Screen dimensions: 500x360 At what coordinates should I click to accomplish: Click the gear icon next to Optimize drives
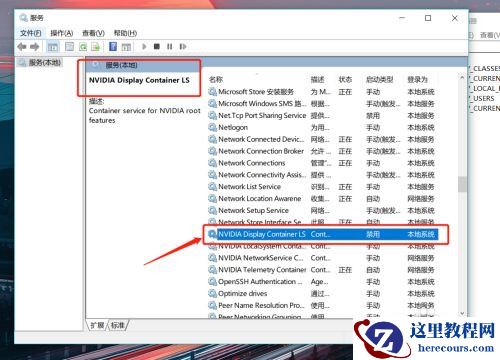pyautogui.click(x=212, y=294)
